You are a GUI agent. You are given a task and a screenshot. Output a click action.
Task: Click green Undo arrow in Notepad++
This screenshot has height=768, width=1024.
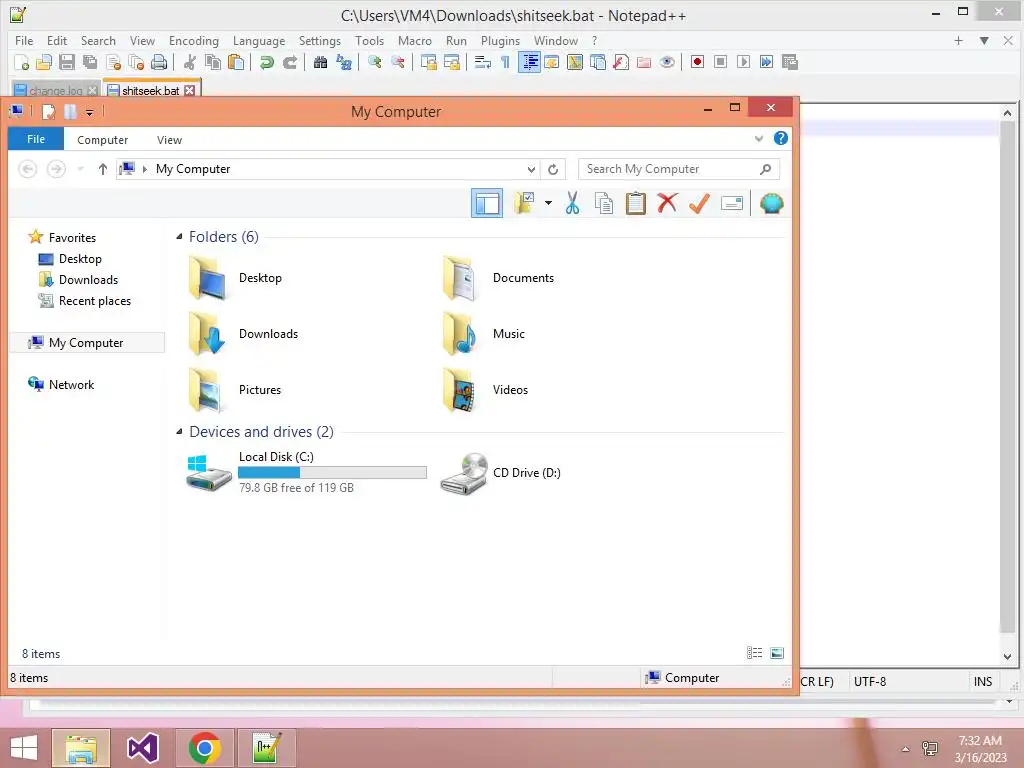266,62
